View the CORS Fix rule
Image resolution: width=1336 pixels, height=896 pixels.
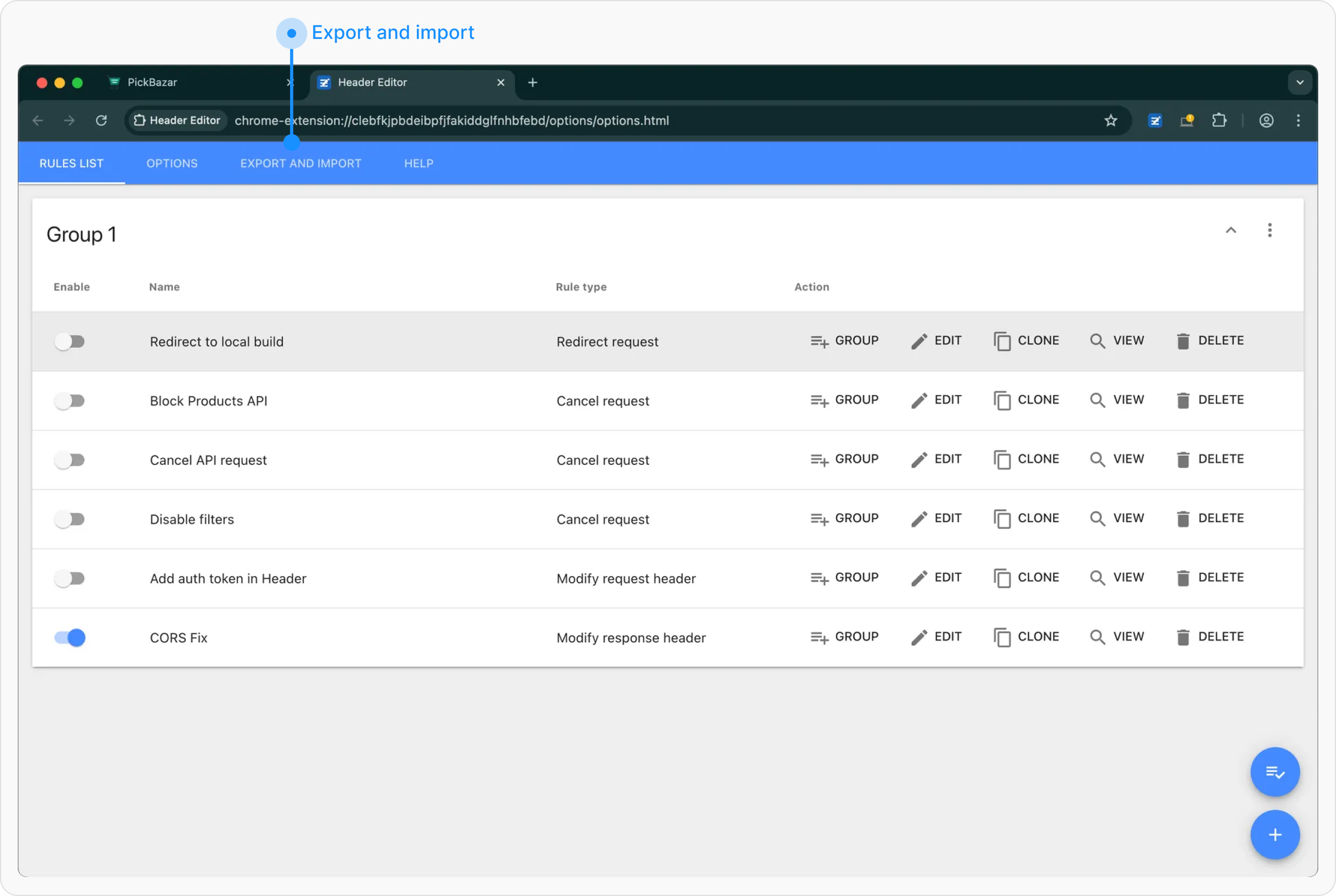1117,637
